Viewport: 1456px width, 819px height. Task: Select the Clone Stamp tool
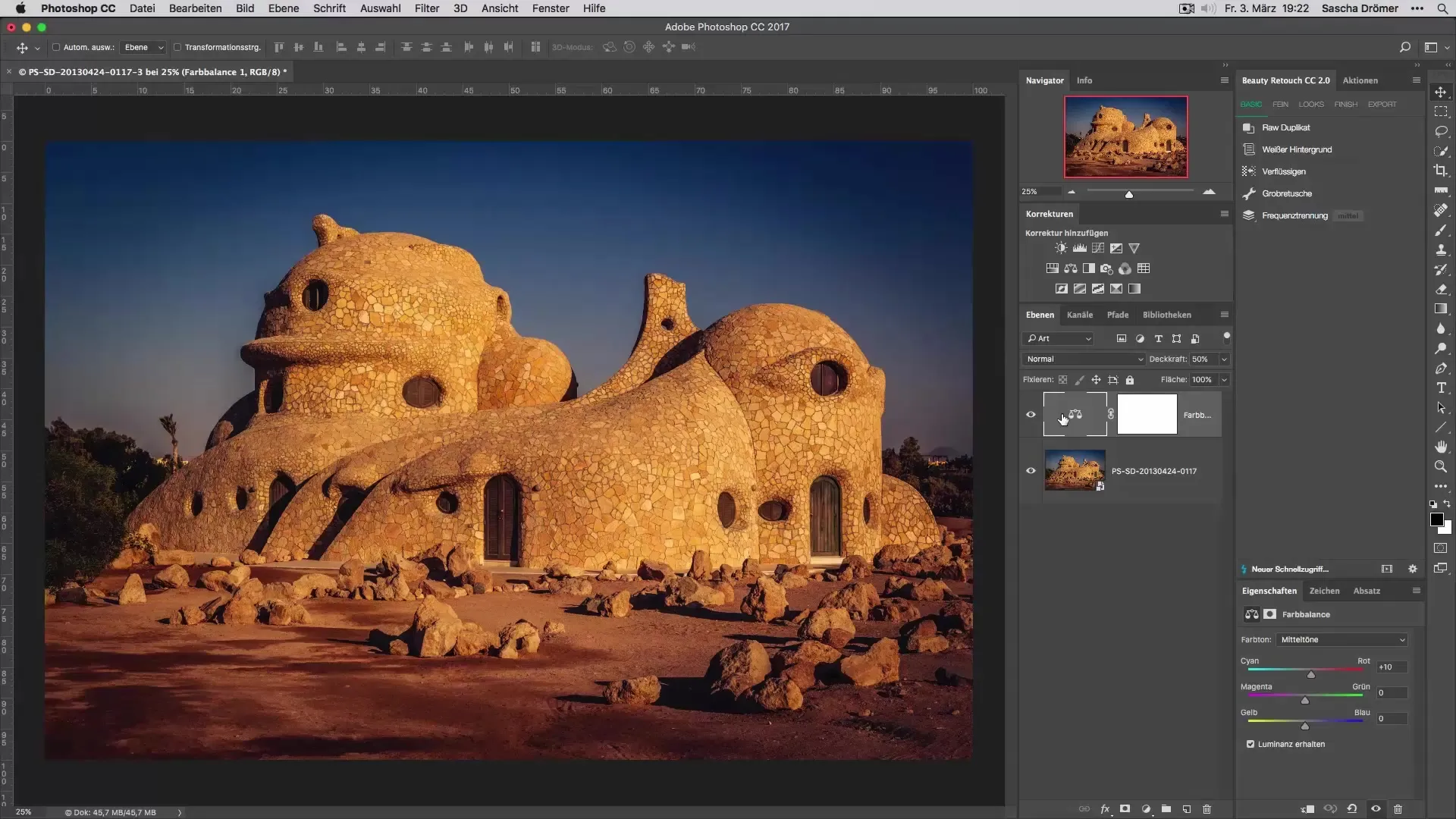pos(1441,249)
